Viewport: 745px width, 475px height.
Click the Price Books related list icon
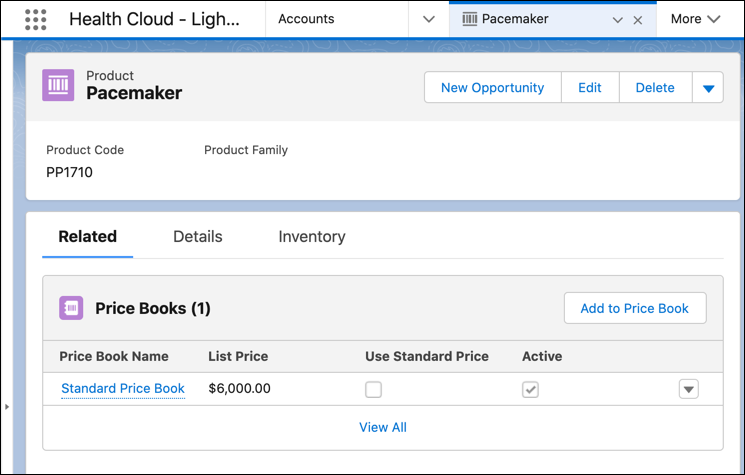coord(71,308)
